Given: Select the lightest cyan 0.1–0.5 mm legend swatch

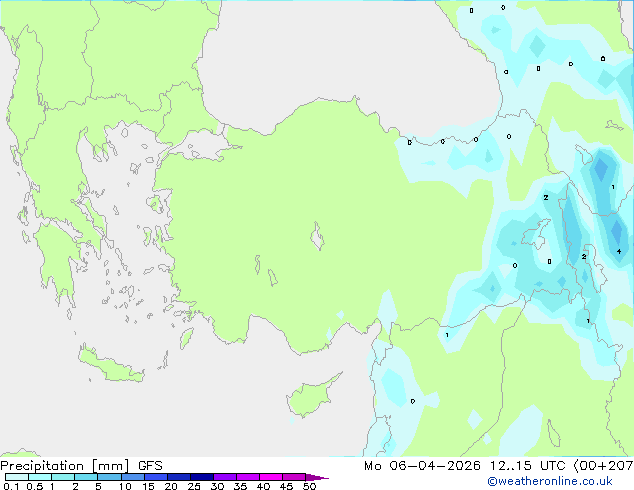Looking at the screenshot, I should tap(17, 477).
